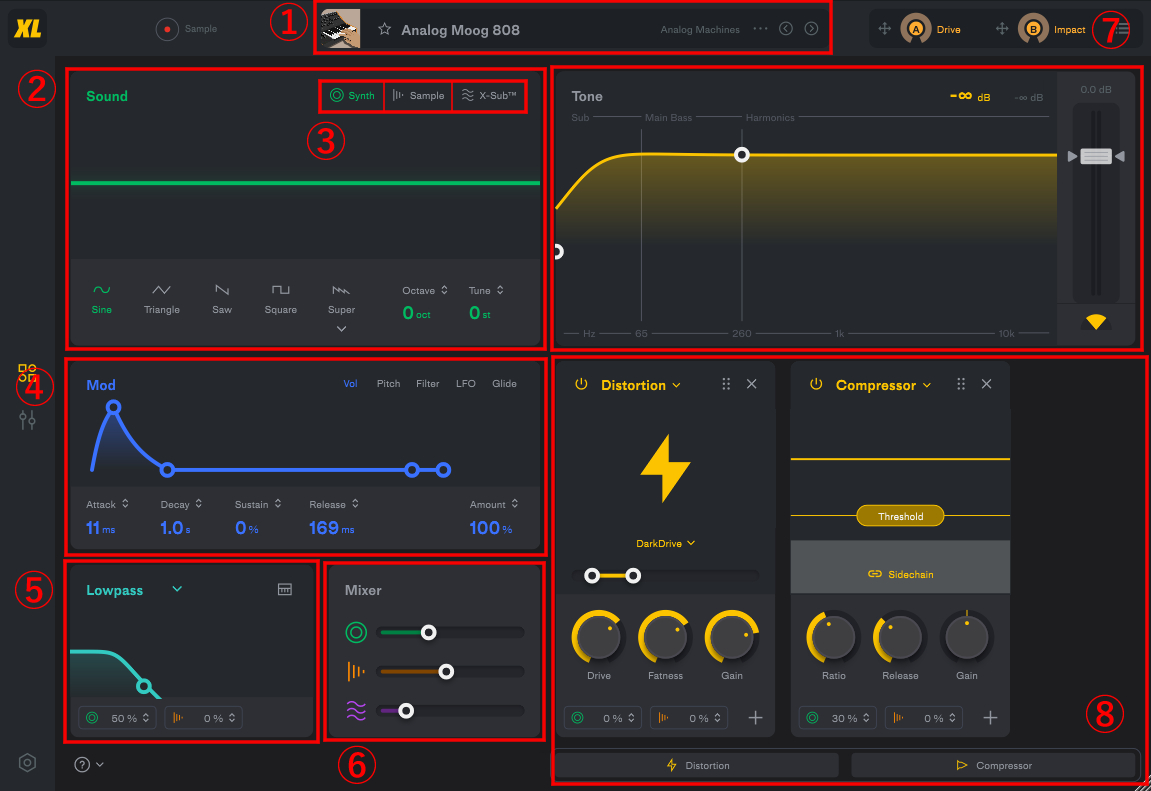Remove the Distortion effect module

point(752,384)
